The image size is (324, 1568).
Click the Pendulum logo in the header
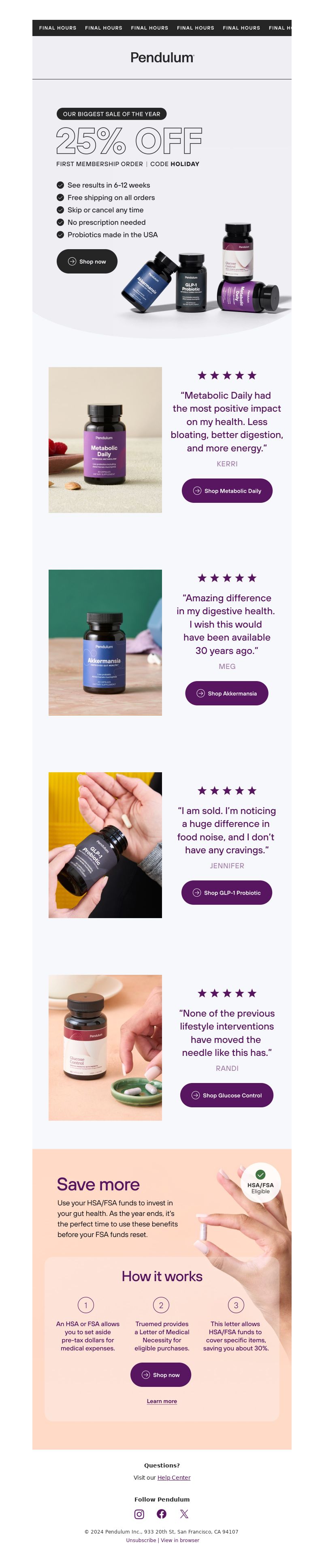(x=162, y=57)
